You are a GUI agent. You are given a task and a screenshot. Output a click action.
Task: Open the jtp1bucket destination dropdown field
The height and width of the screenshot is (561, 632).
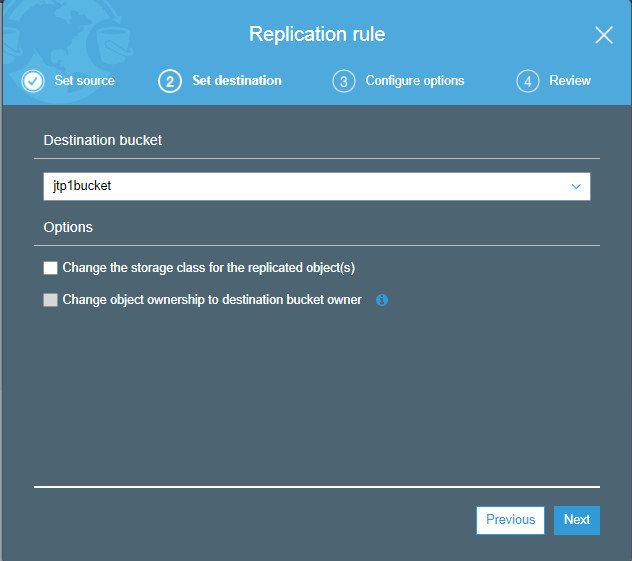pyautogui.click(x=317, y=186)
